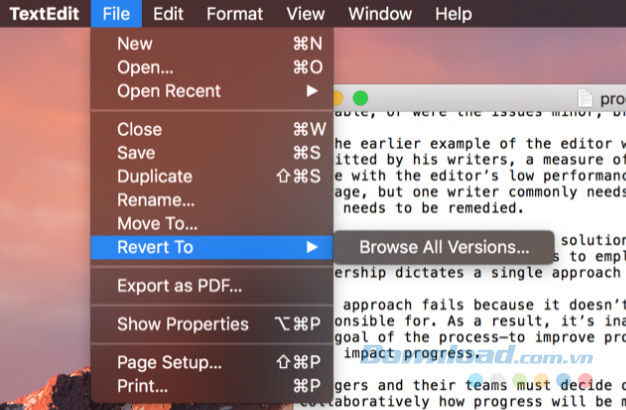Choose Print… from the File menu

[x=212, y=386]
